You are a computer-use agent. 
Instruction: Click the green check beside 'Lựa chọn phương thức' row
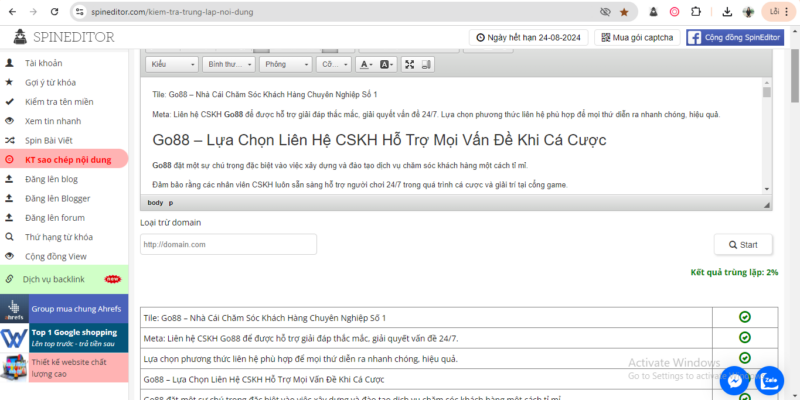(745, 358)
